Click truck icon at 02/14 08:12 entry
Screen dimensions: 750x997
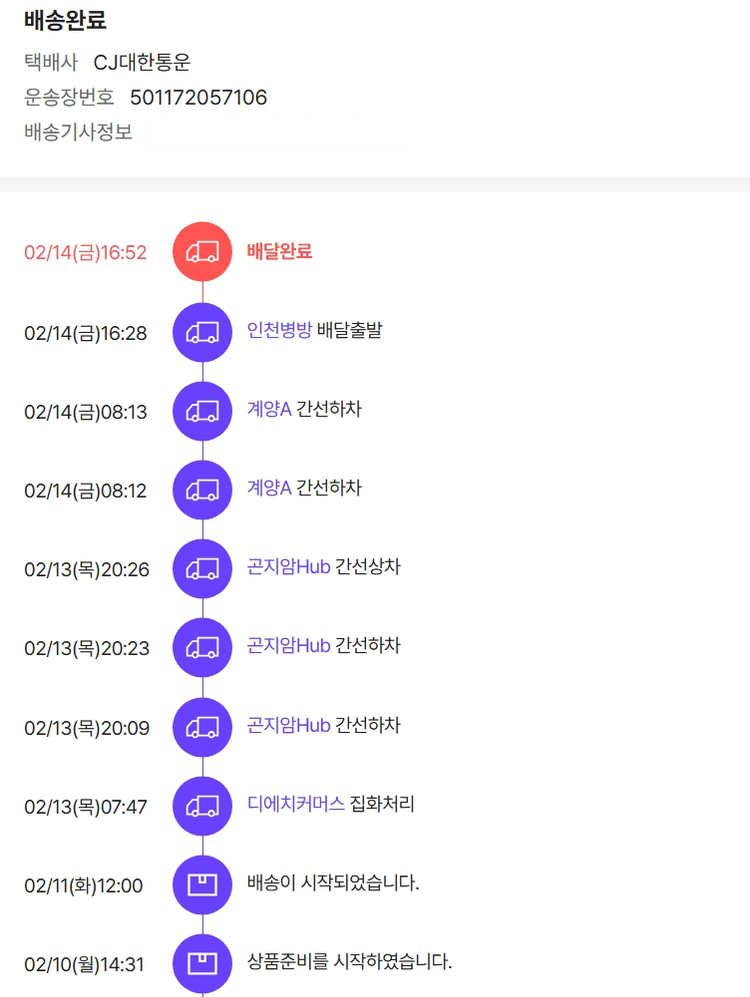(x=202, y=490)
